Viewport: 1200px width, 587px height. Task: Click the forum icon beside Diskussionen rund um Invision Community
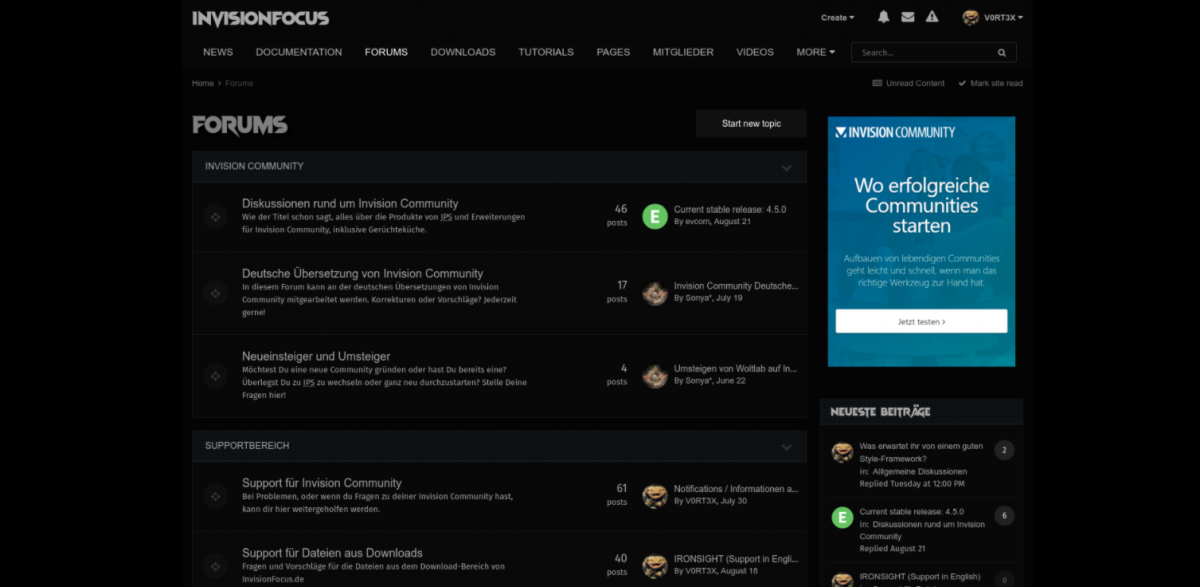[215, 216]
